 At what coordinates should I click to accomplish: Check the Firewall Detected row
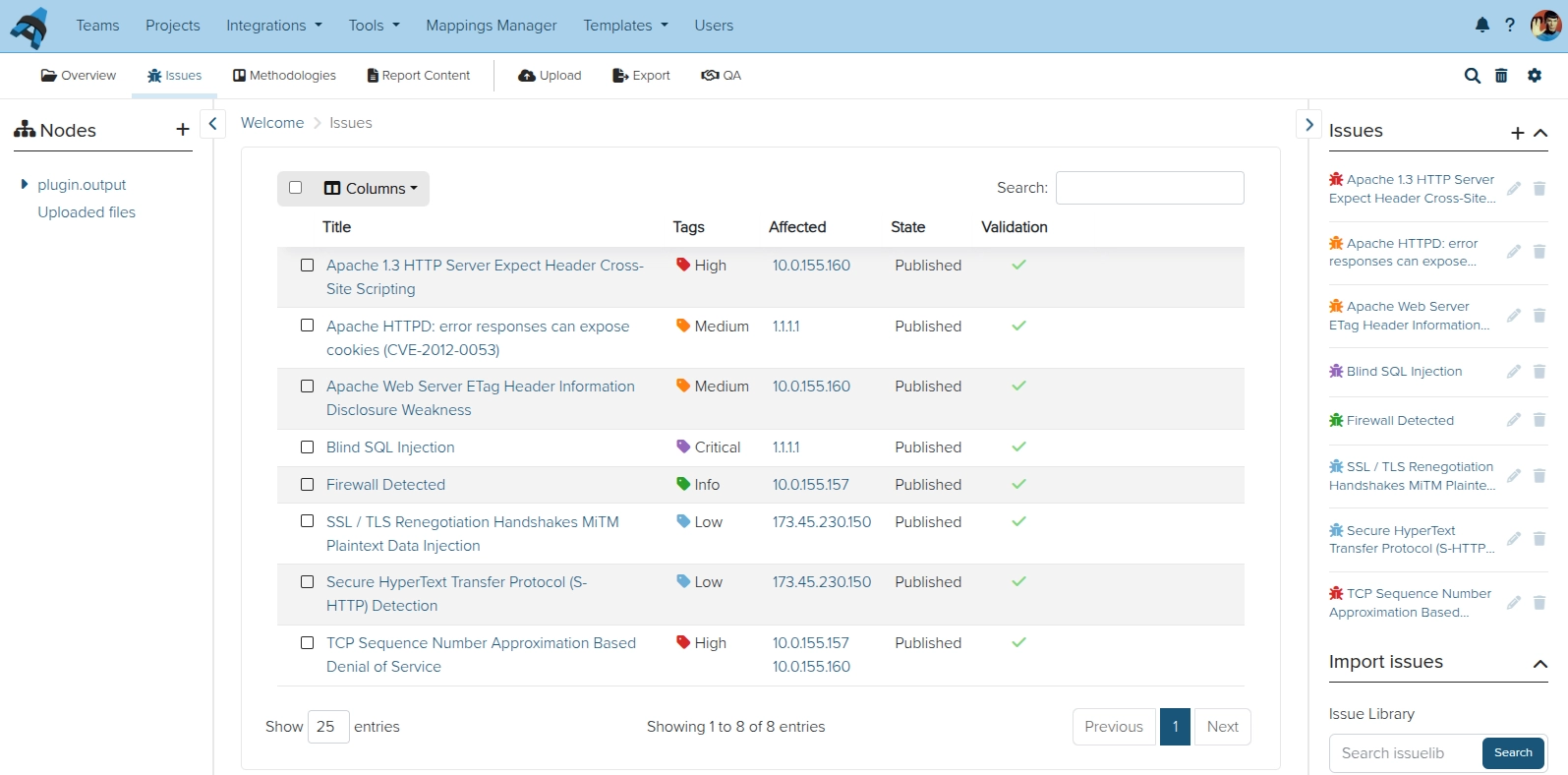pos(307,485)
